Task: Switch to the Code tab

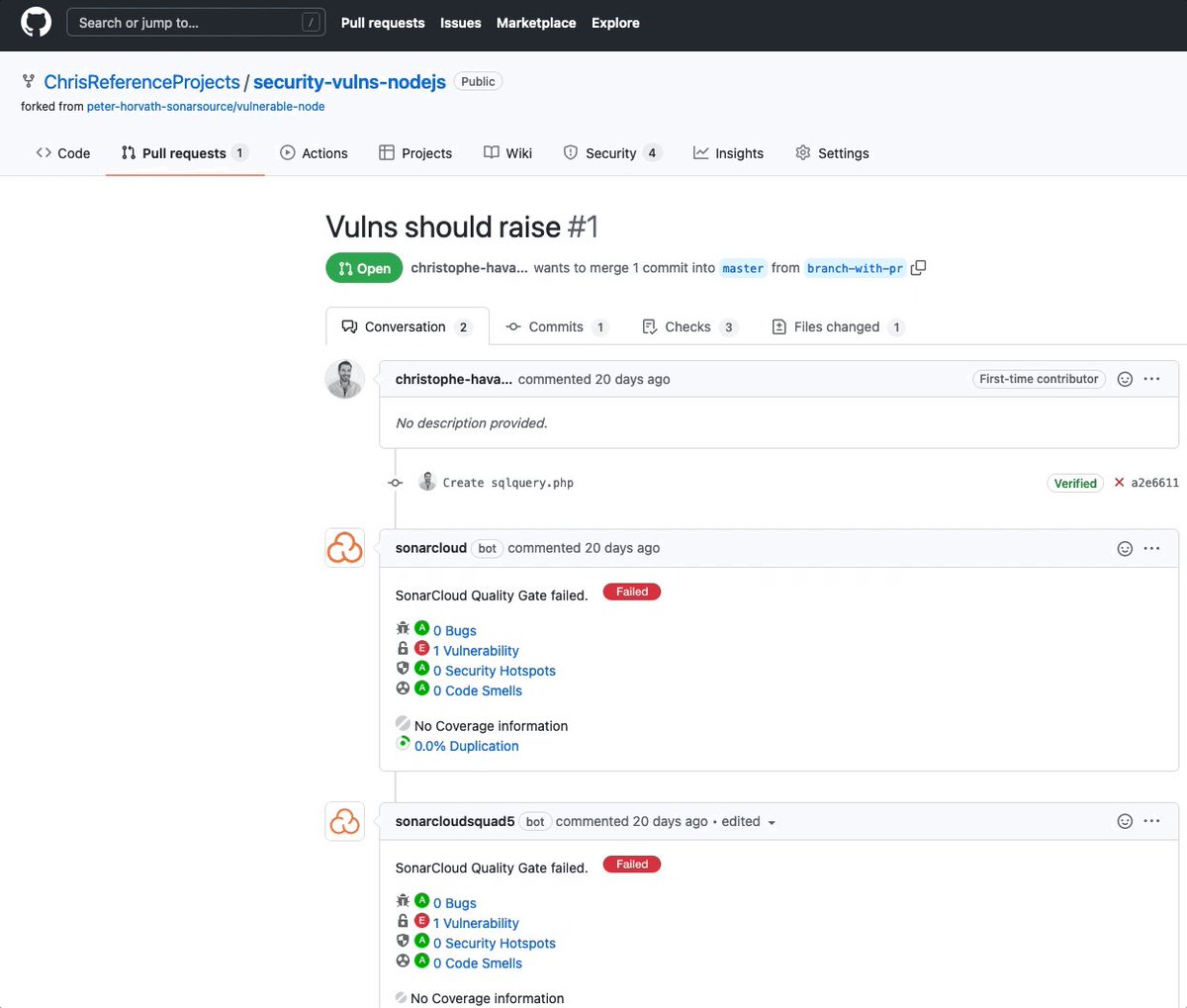Action: [x=63, y=153]
